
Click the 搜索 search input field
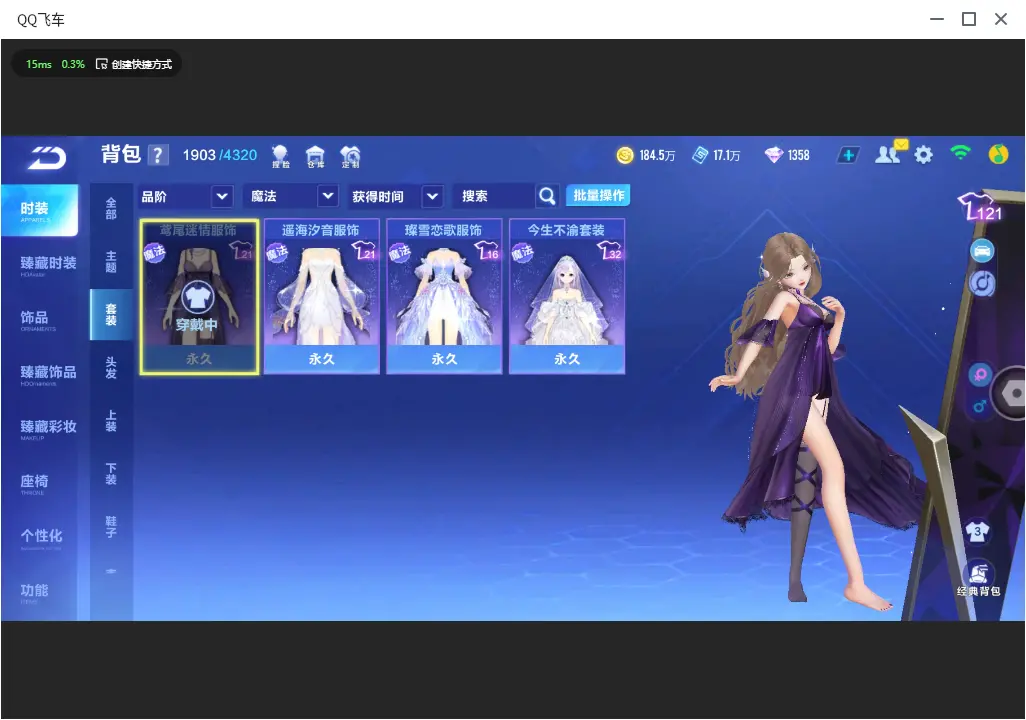(494, 196)
